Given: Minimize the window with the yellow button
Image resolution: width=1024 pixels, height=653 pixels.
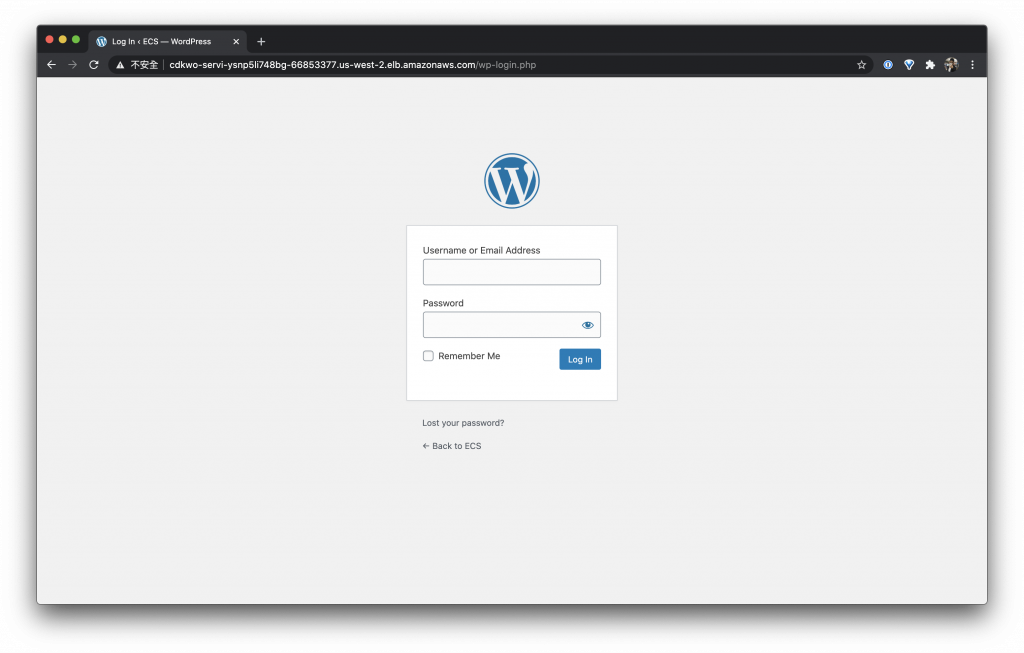Looking at the screenshot, I should 63,39.
